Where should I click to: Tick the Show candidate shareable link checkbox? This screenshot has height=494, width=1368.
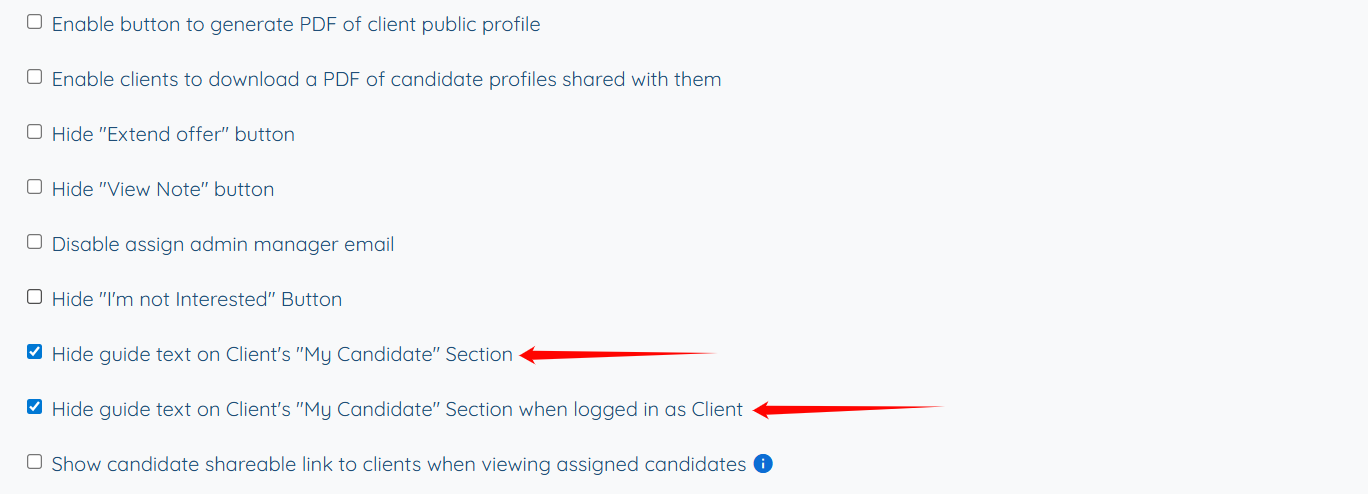[35, 462]
